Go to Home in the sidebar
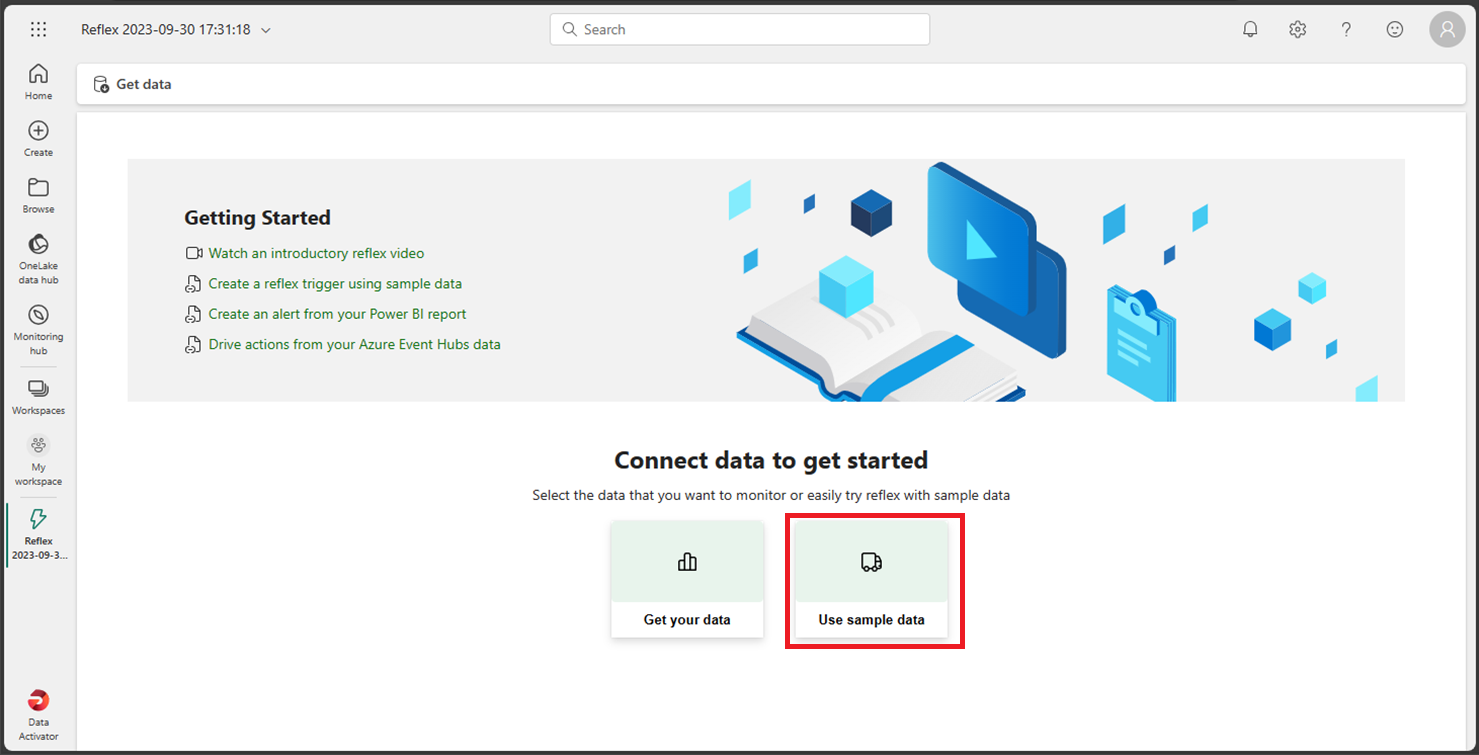 [x=38, y=82]
